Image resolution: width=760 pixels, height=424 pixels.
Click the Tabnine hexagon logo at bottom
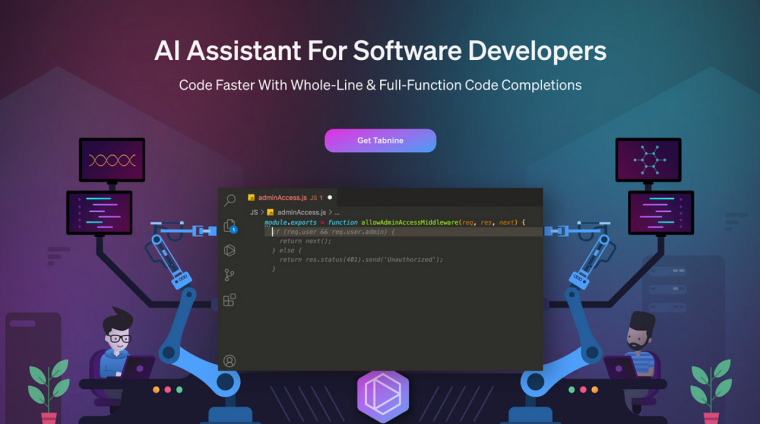pos(381,392)
